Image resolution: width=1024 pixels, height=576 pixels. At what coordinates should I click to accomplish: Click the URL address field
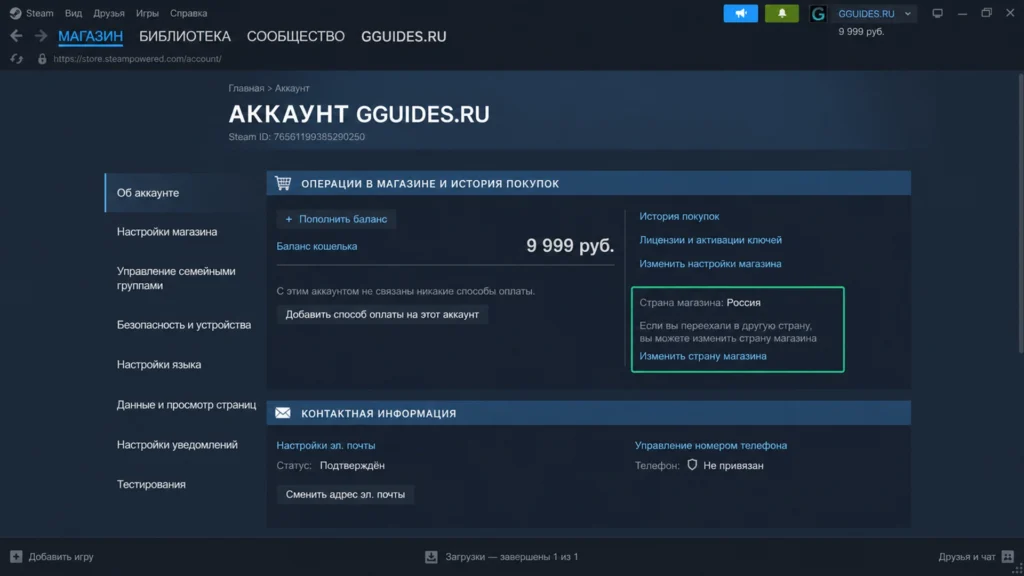[x=138, y=59]
